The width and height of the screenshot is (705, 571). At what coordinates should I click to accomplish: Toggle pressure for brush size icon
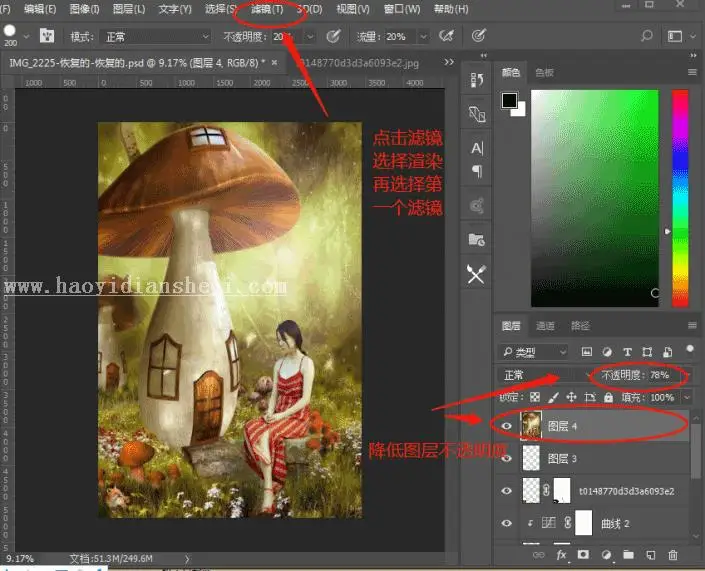point(478,36)
